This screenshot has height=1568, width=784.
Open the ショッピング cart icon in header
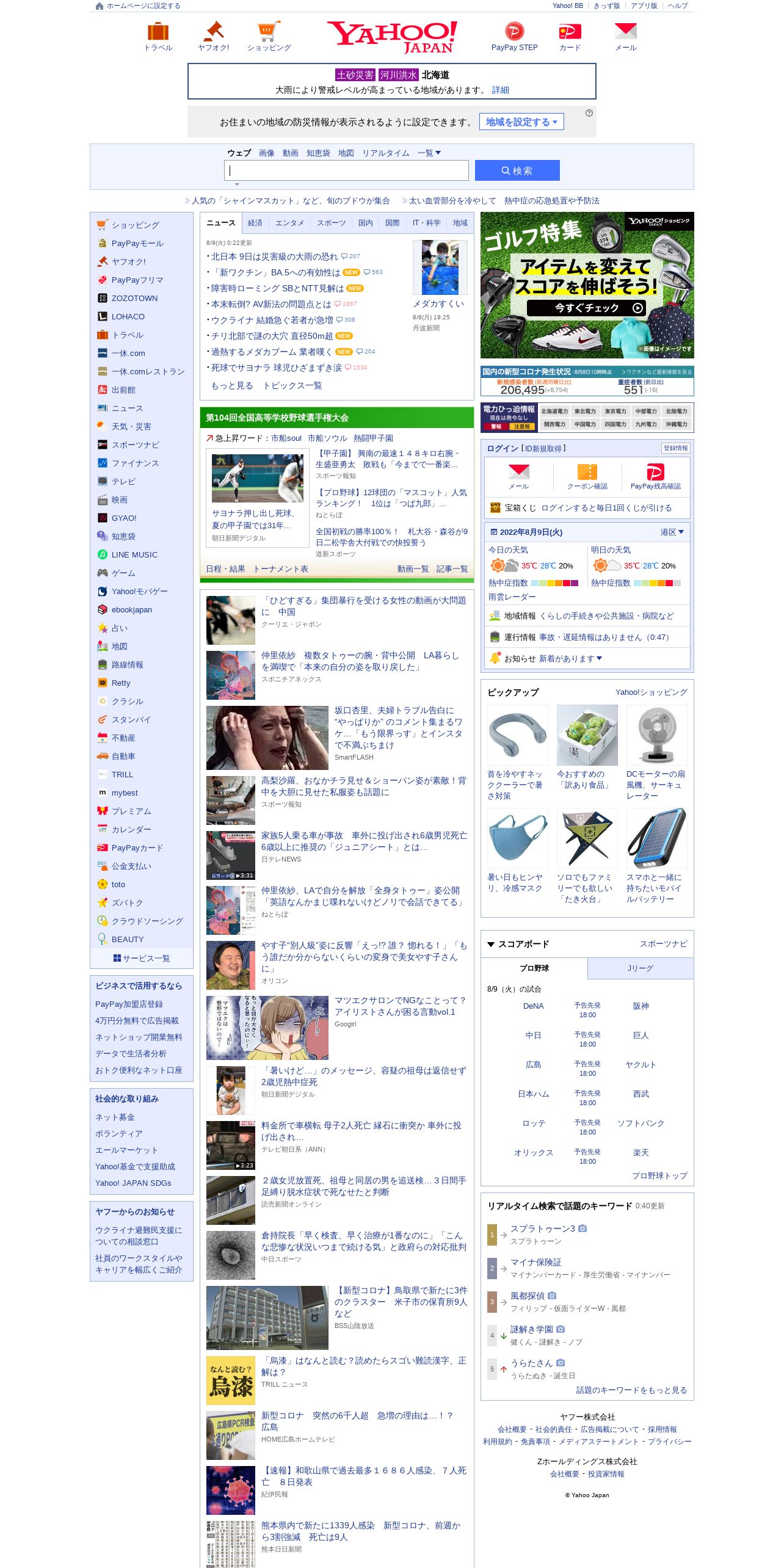coord(269,31)
